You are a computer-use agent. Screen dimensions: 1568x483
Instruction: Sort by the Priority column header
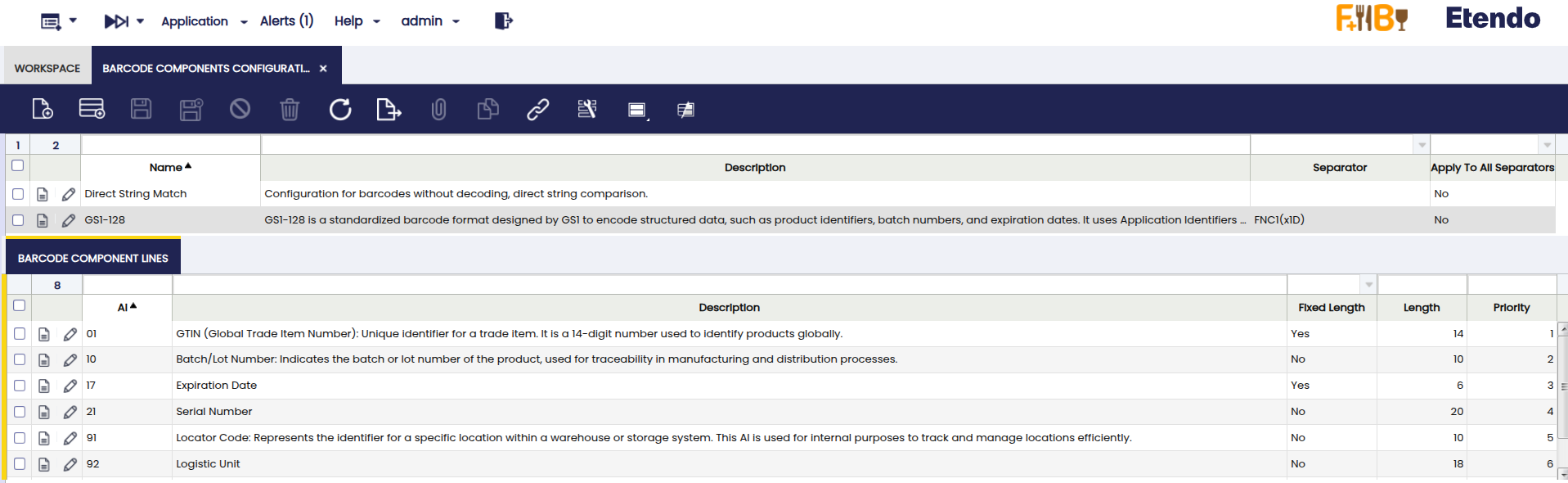[1511, 308]
